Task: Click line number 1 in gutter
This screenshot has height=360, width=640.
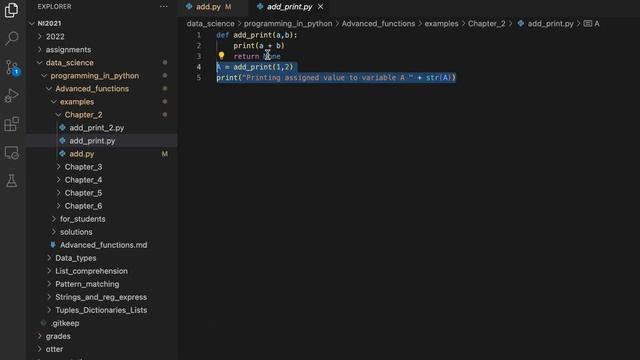Action: point(199,35)
